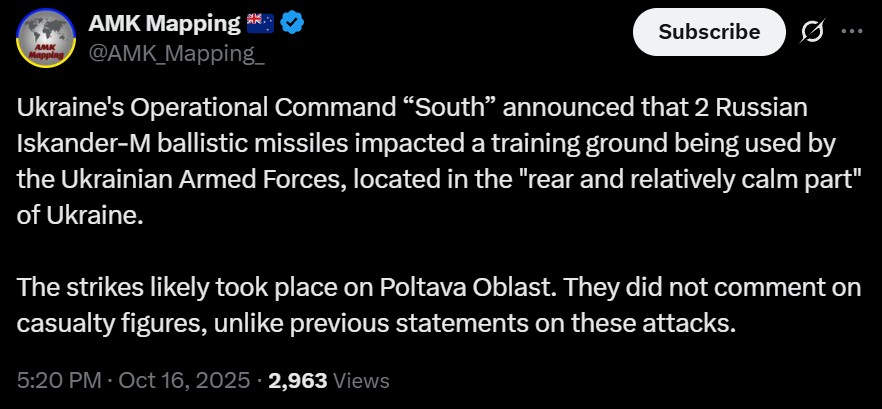Click the Operational Command "South" phrase

pos(295,107)
